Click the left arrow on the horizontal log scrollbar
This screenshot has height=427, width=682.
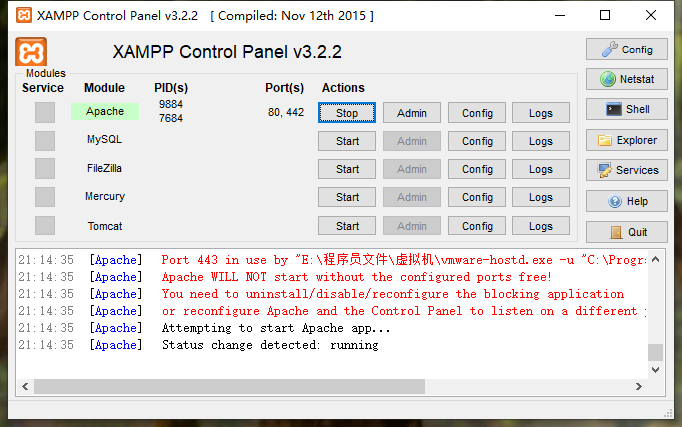tap(25, 386)
